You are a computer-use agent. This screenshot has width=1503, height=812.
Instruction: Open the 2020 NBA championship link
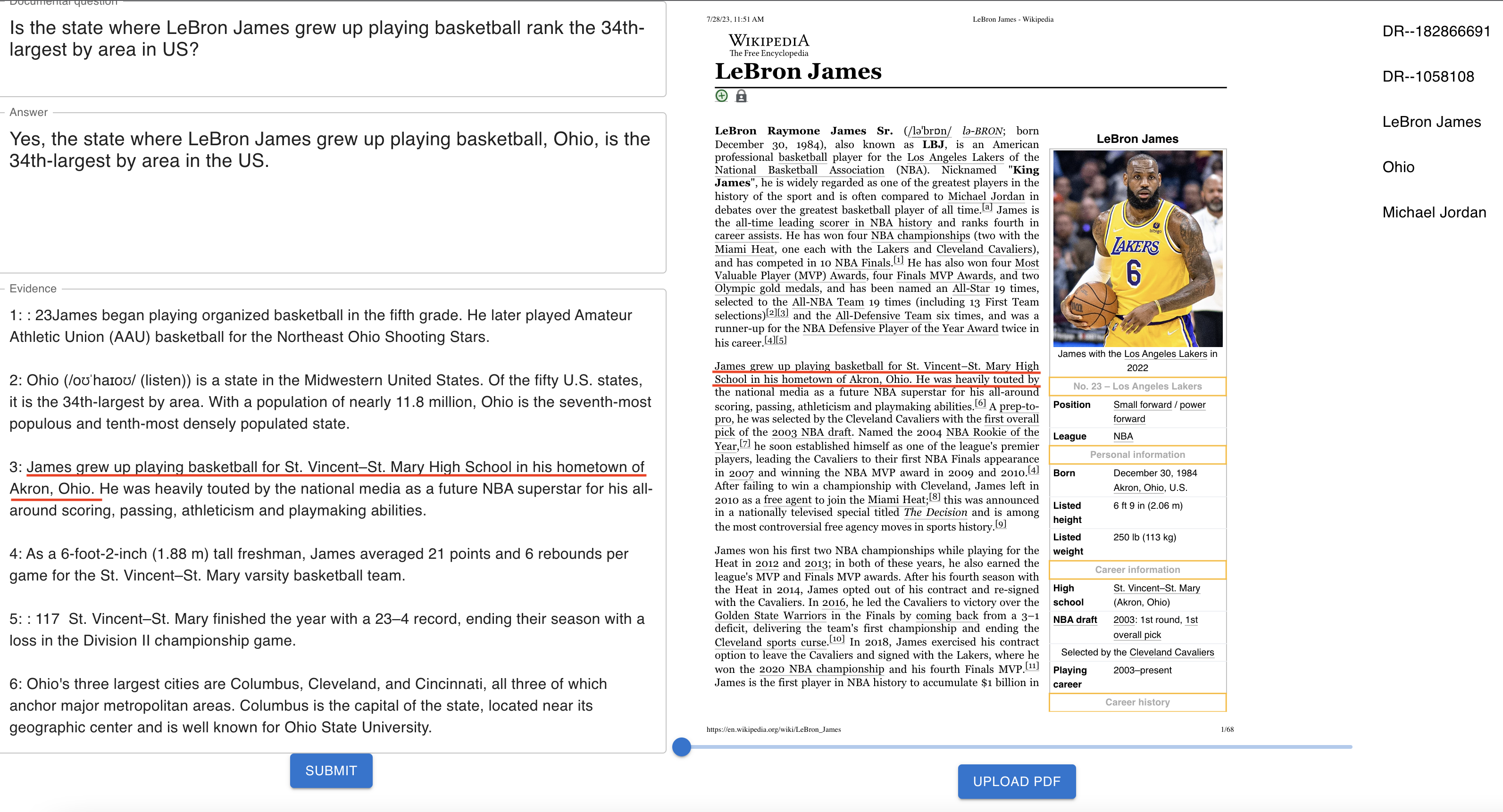click(x=821, y=669)
